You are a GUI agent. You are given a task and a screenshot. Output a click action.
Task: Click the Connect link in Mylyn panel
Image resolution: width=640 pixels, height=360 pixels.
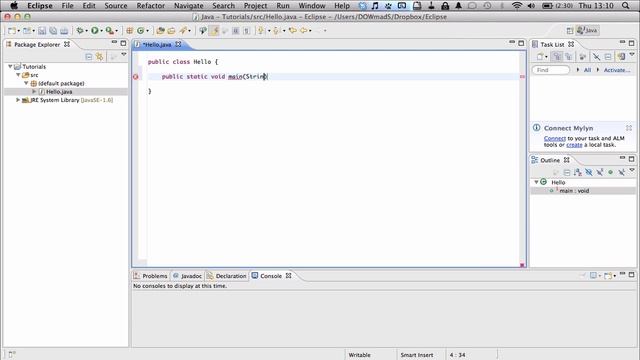[x=555, y=138]
